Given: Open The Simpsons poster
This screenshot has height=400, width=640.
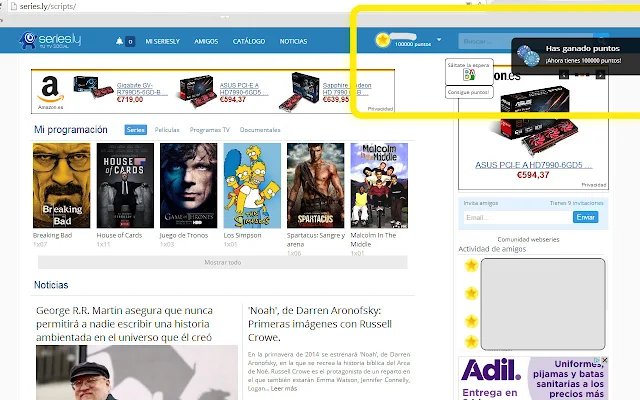Looking at the screenshot, I should click(252, 185).
